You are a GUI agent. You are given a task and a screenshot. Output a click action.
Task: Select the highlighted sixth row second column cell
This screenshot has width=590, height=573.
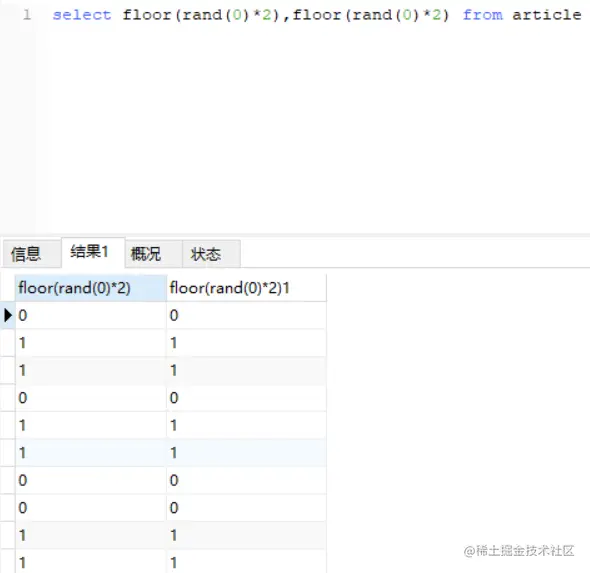pos(246,453)
